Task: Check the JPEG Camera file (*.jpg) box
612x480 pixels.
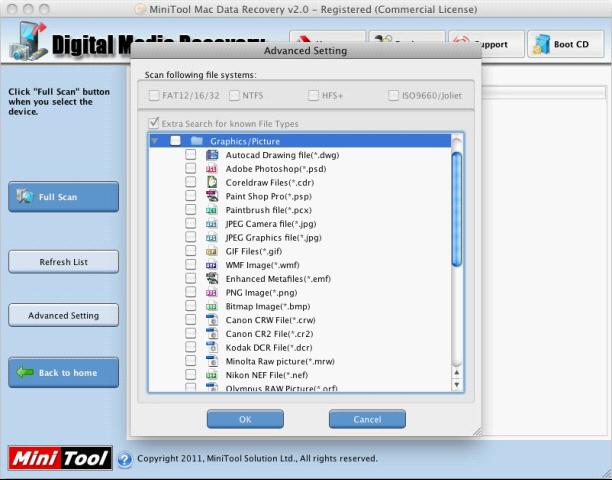Action: pos(190,223)
